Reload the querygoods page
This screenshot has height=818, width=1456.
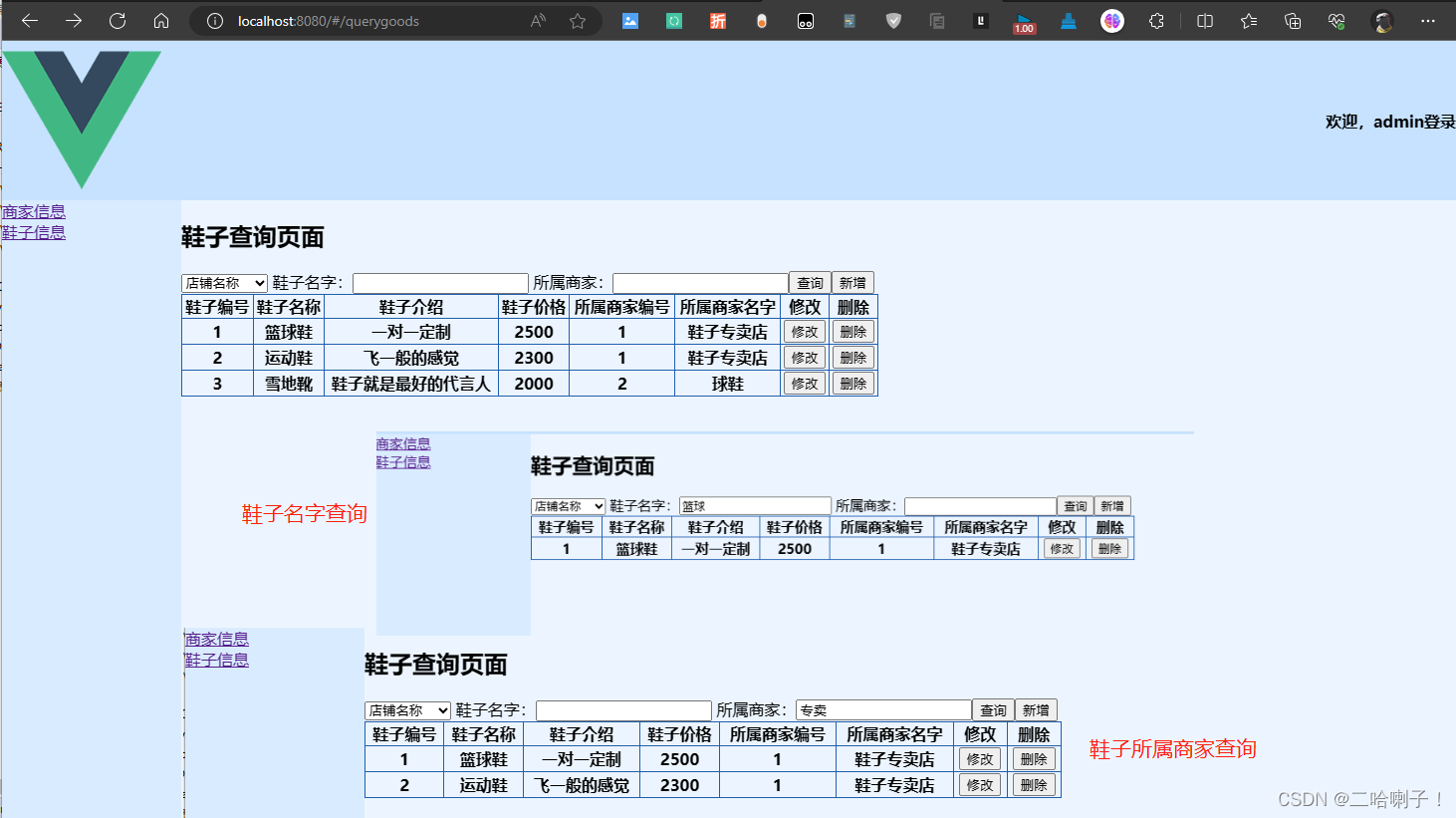[x=118, y=21]
